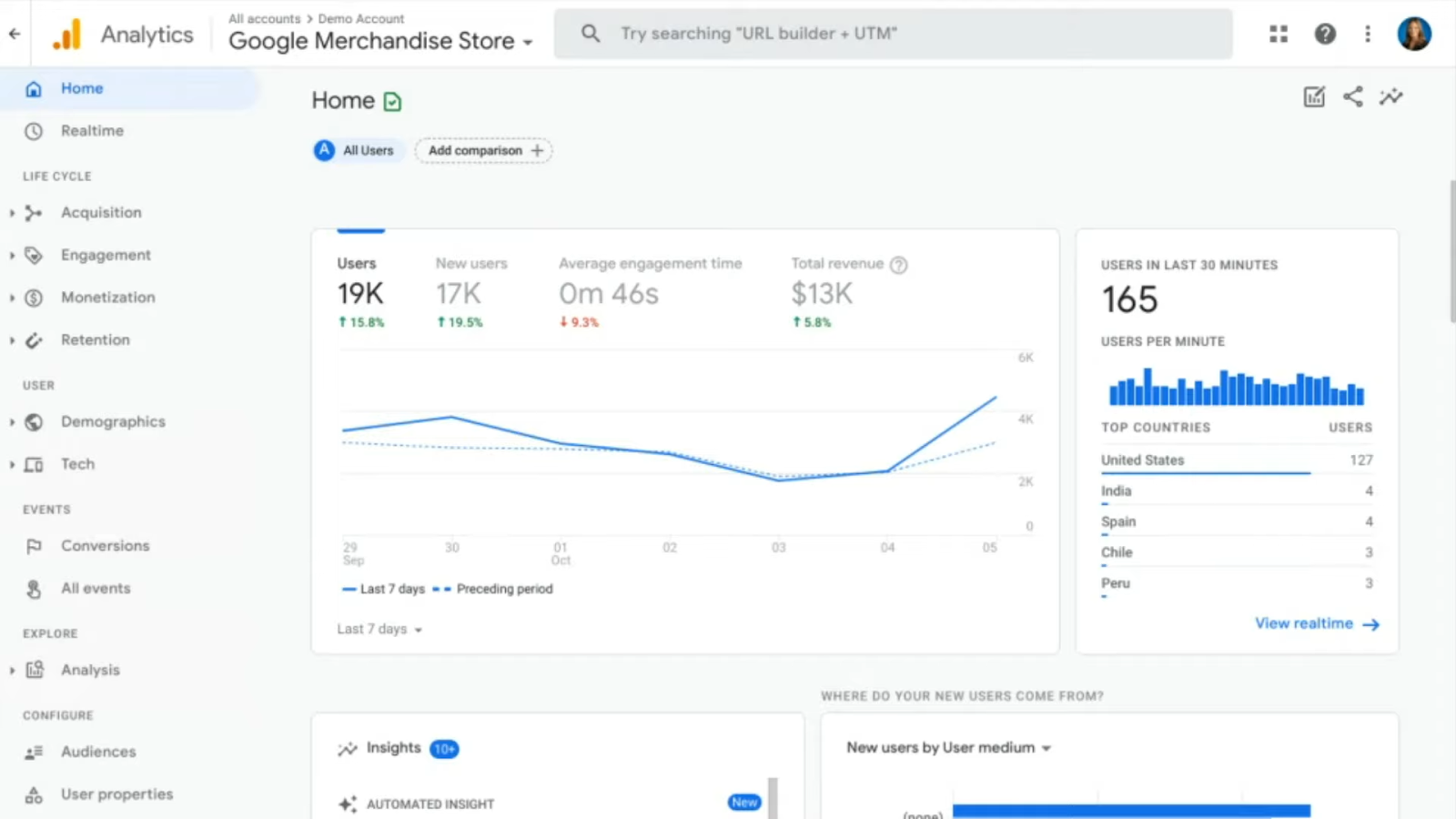Screen dimensions: 1456x819
Task: Click the Retention sidebar icon
Action: coord(34,340)
